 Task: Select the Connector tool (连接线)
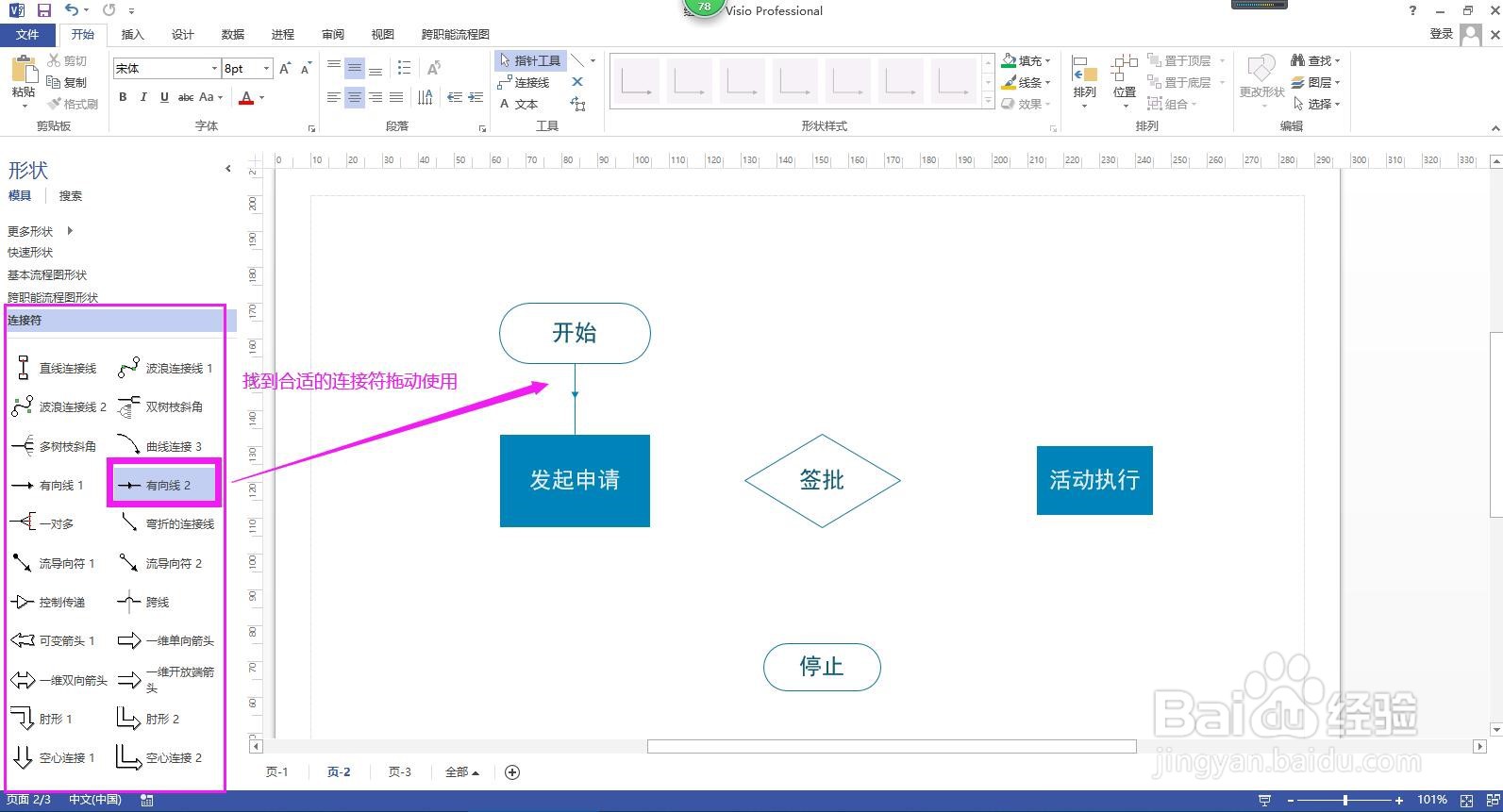click(x=524, y=82)
